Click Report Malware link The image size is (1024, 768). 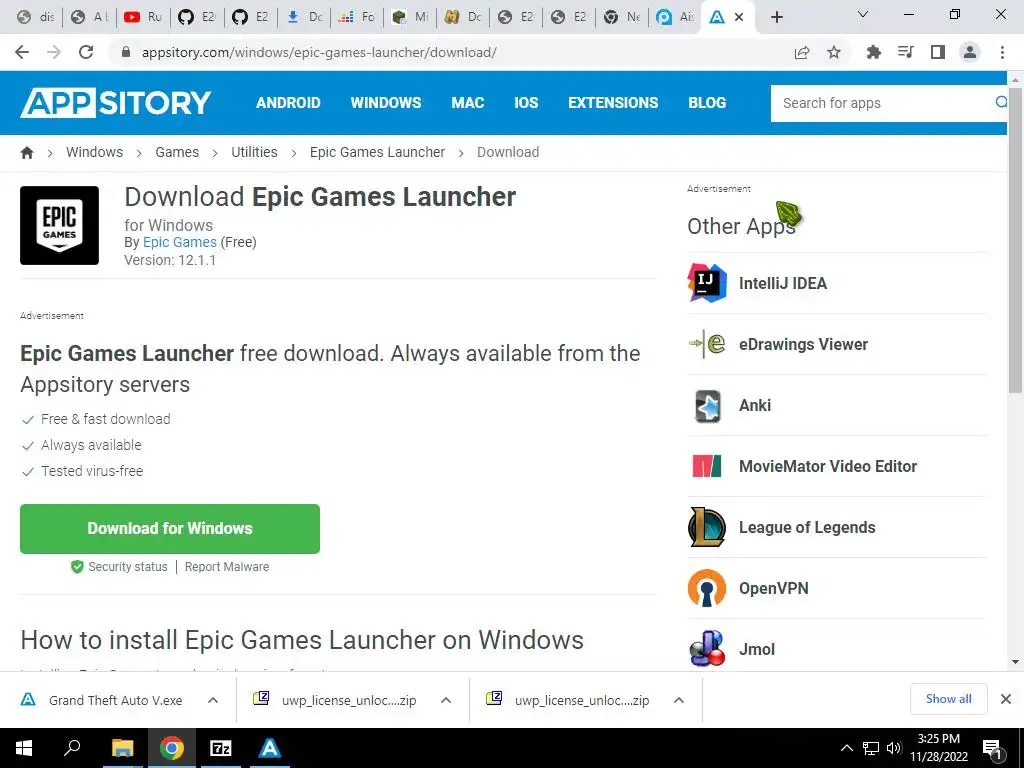tap(227, 567)
